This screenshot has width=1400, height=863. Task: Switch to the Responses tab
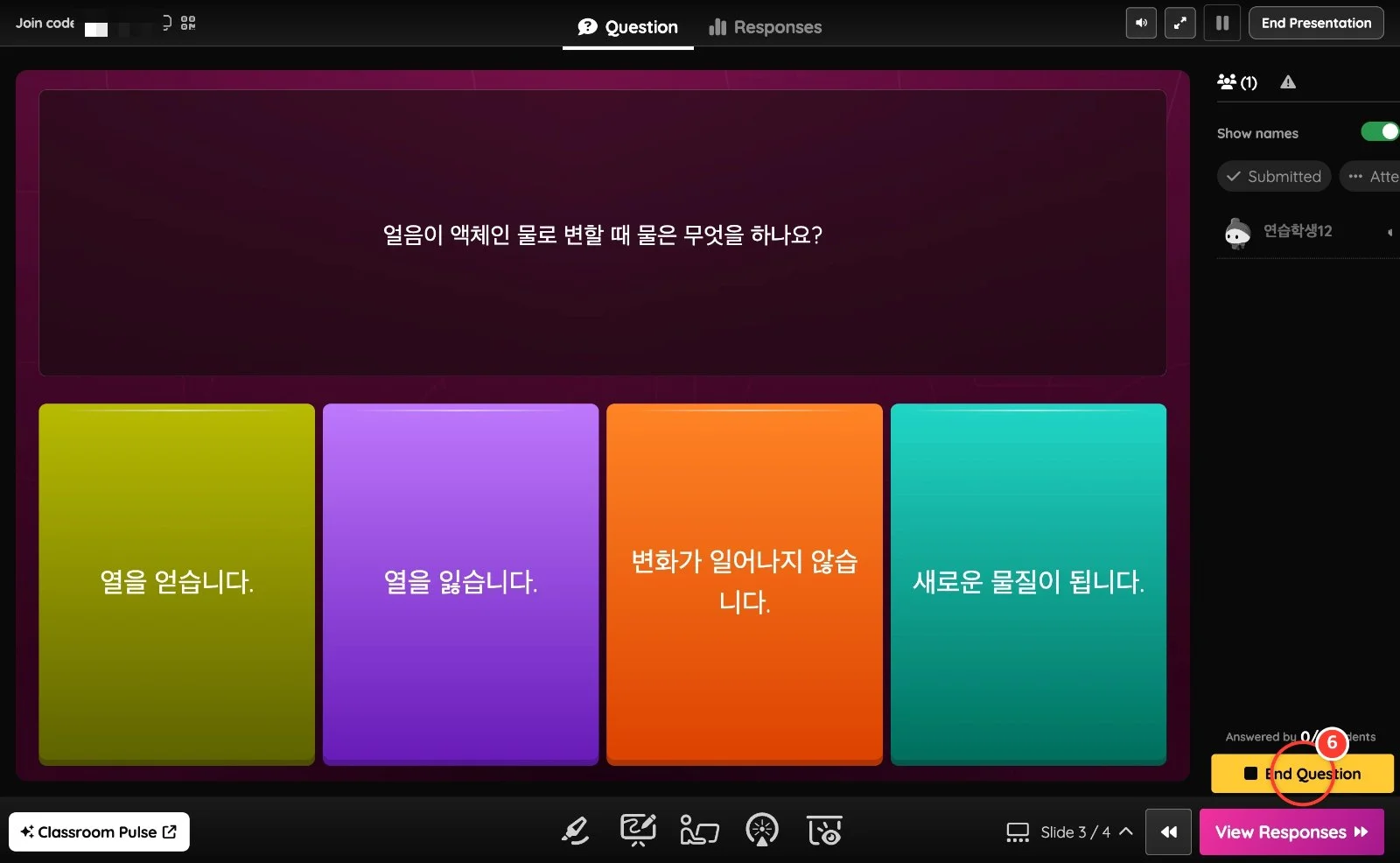click(x=766, y=27)
